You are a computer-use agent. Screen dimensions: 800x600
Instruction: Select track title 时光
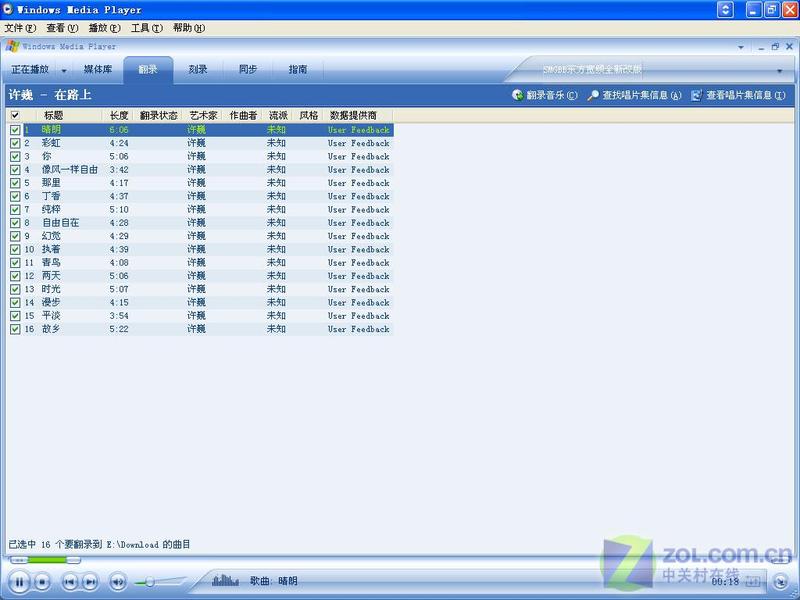[51, 289]
